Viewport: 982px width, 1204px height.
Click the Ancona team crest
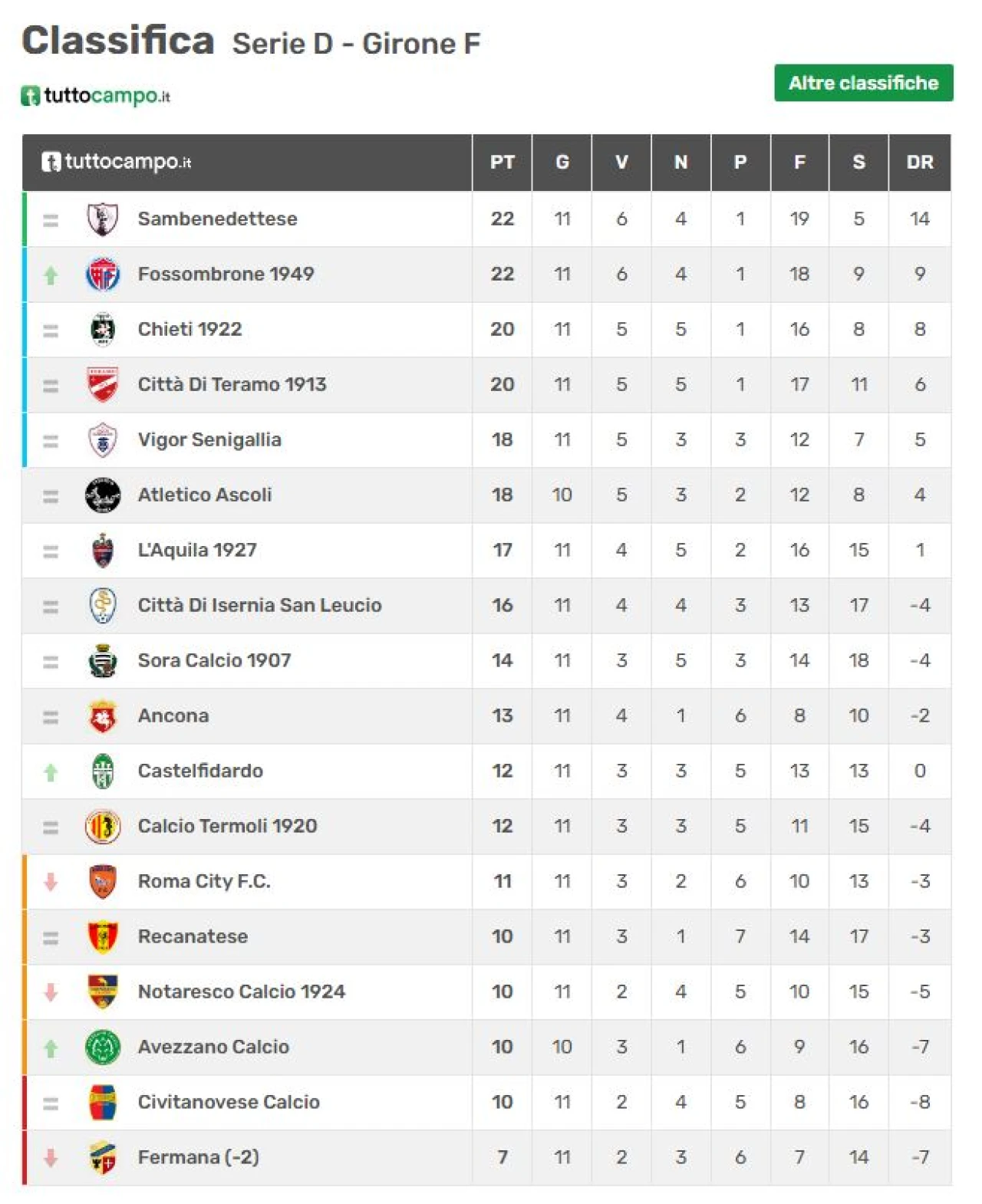(102, 716)
